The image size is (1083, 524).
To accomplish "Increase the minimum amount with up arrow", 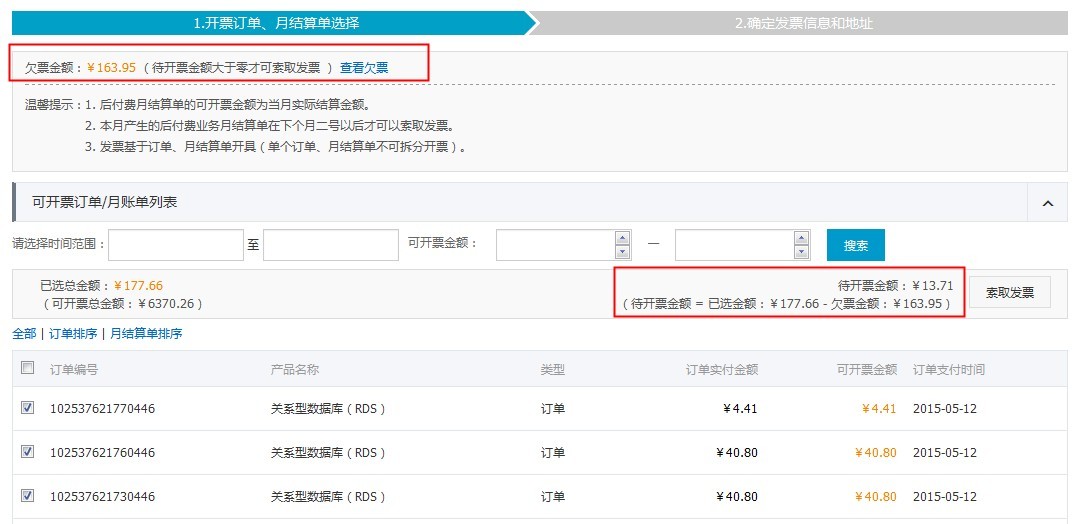I will (623, 238).
